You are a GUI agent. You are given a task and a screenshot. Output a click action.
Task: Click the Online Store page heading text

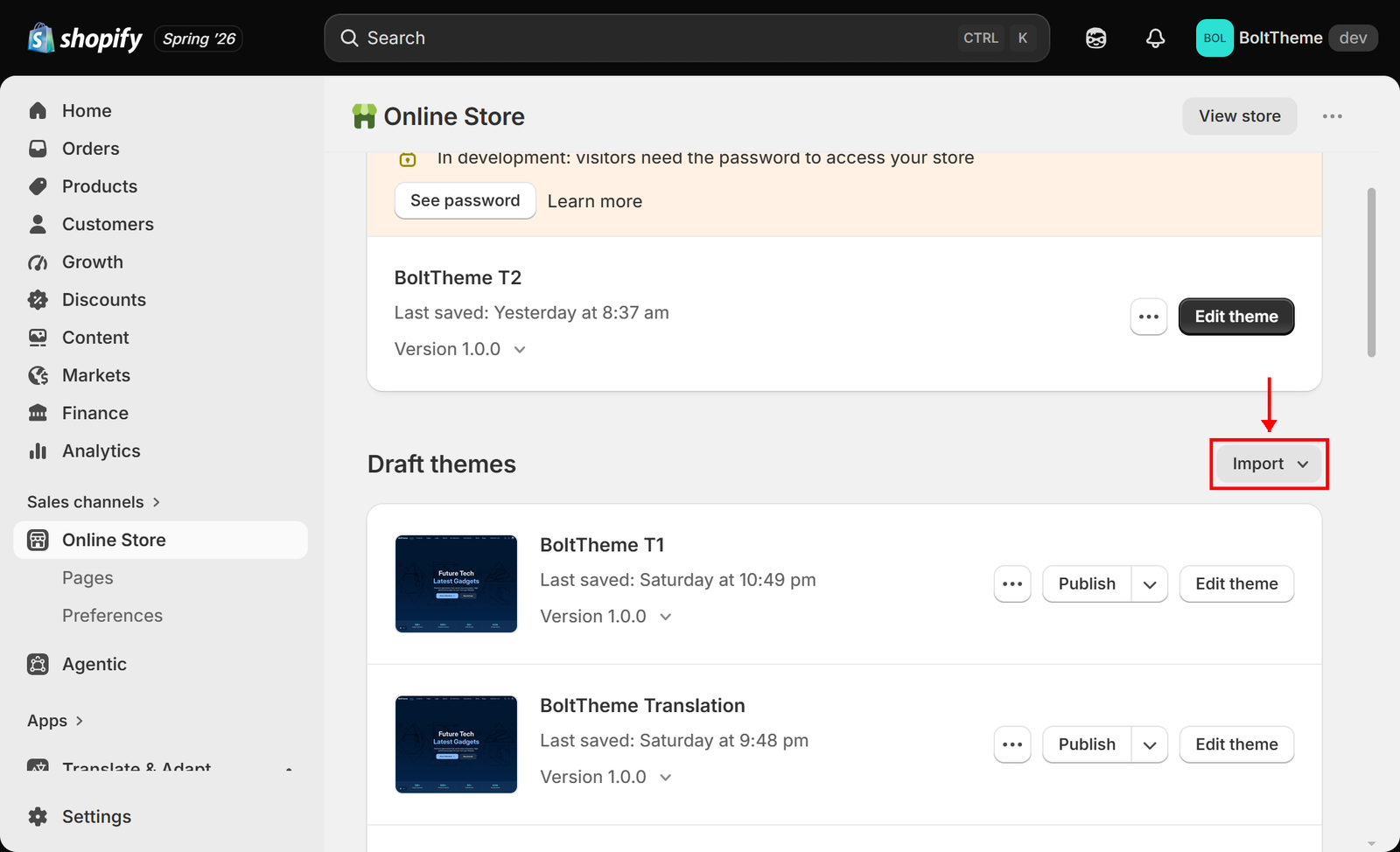[454, 116]
